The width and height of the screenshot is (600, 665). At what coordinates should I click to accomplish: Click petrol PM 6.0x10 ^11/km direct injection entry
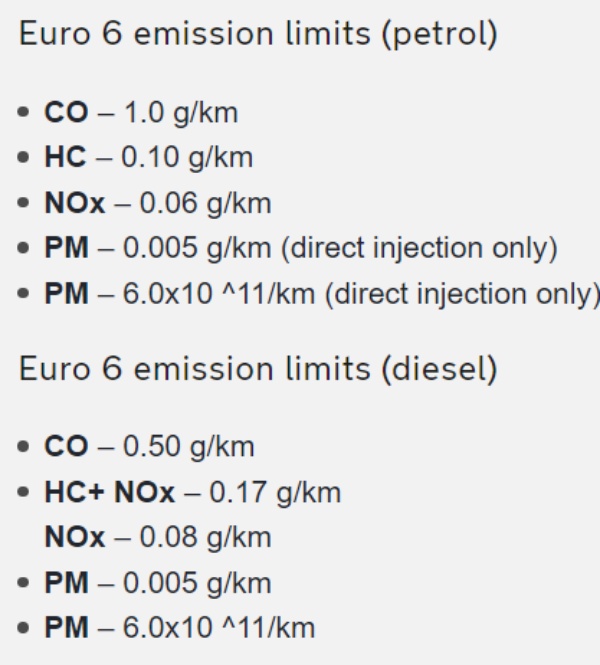[322, 294]
